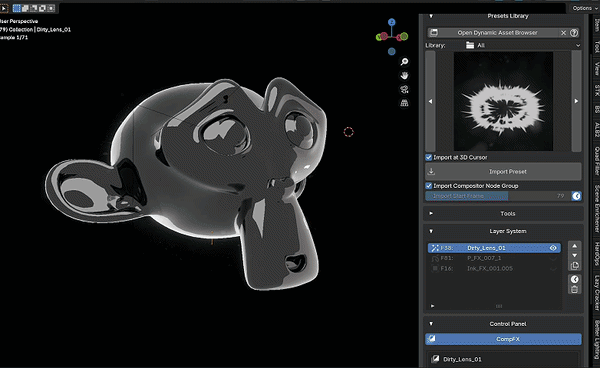The height and width of the screenshot is (368, 600).
Task: Click icon beside Dirty_Lens_01 in Control Panel
Action: click(x=435, y=359)
